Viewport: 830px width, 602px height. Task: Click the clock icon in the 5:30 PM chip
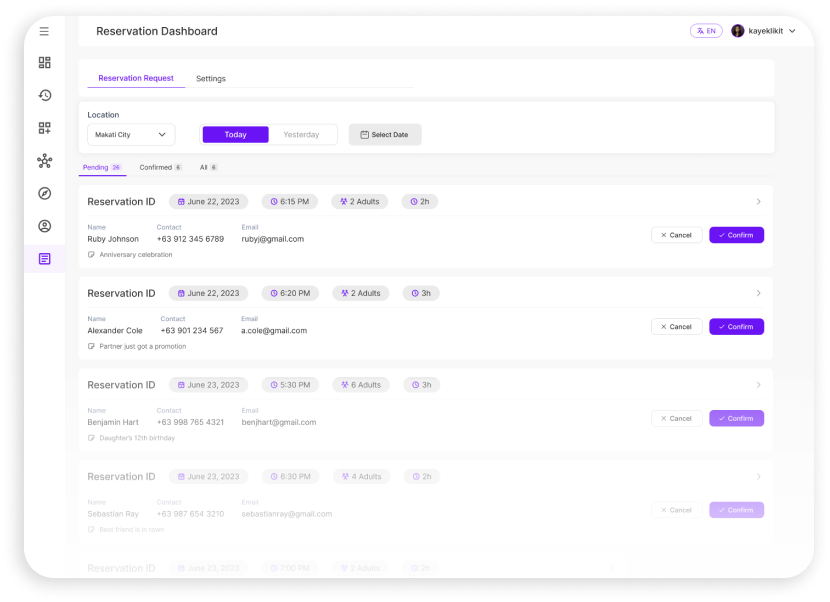(x=274, y=385)
